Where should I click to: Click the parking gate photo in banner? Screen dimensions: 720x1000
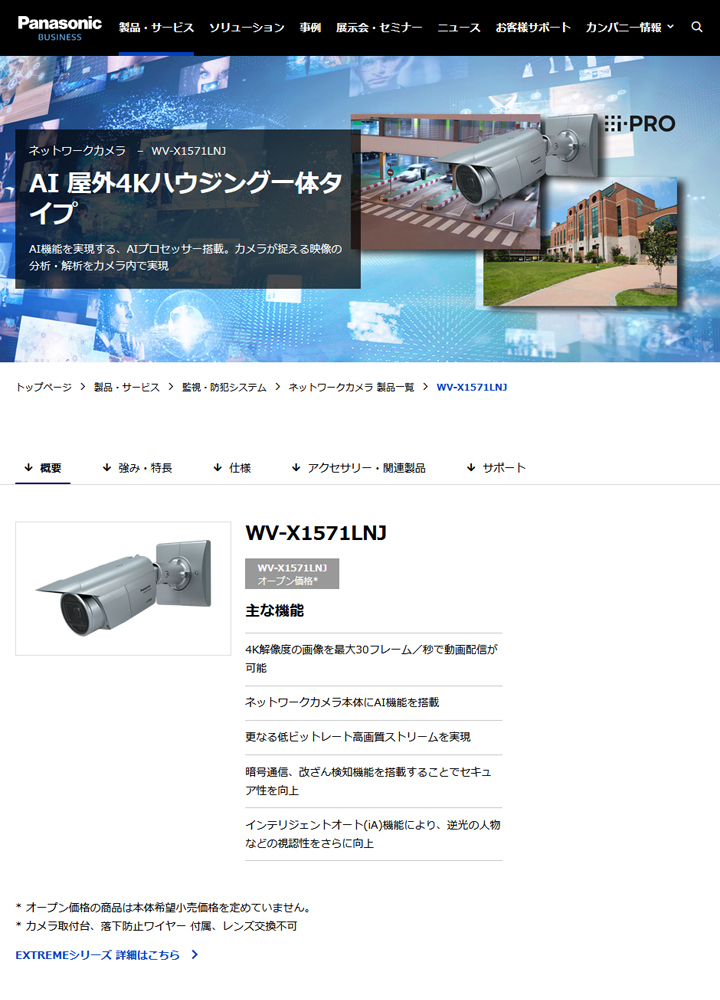[x=446, y=182]
